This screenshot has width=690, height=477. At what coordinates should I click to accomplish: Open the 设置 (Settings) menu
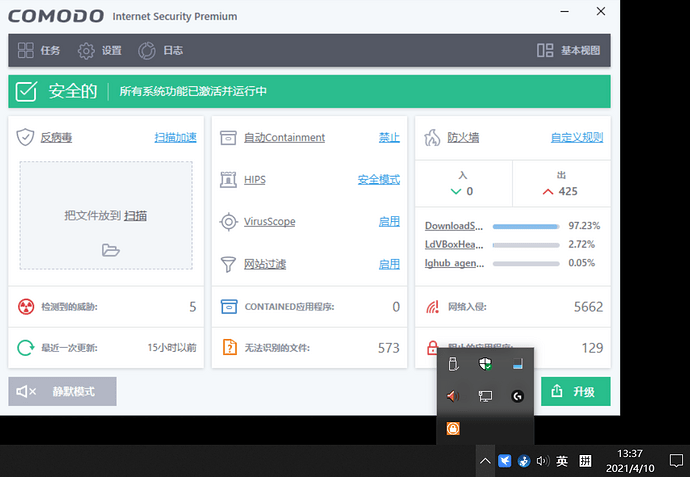[100, 51]
